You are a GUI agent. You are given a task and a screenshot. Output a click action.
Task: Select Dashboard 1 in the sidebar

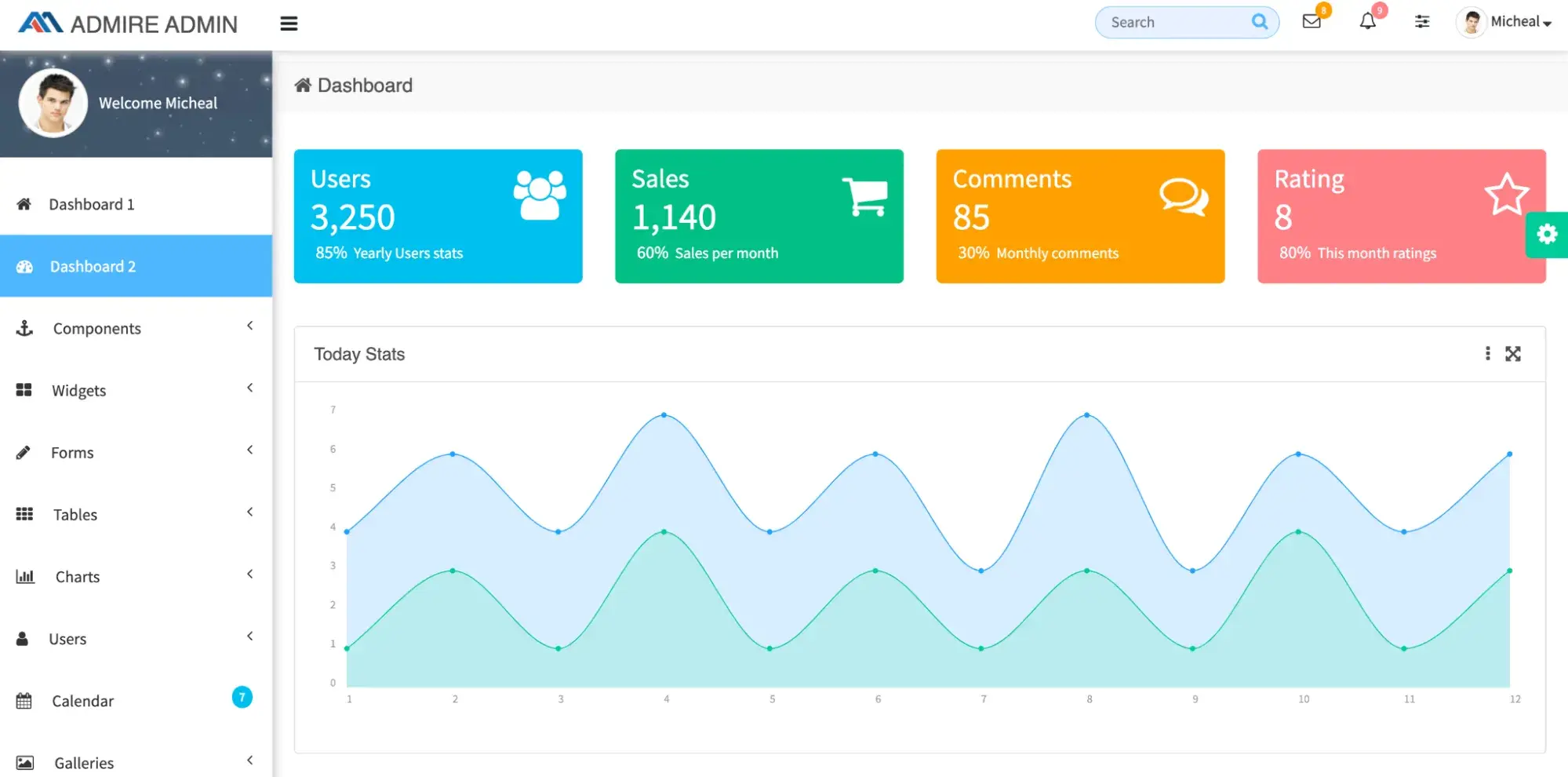point(92,204)
